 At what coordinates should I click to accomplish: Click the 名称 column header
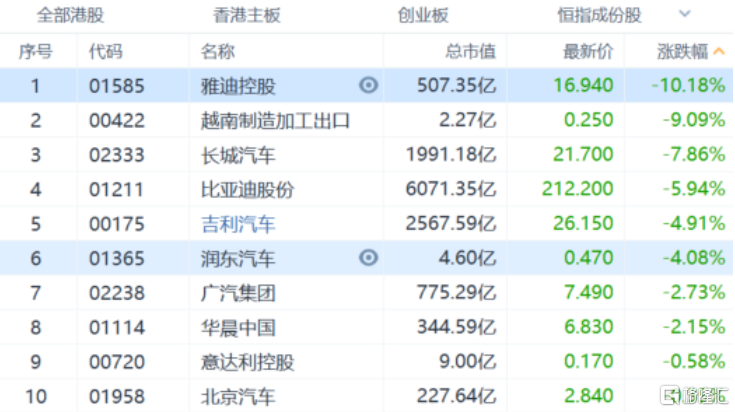[217, 51]
